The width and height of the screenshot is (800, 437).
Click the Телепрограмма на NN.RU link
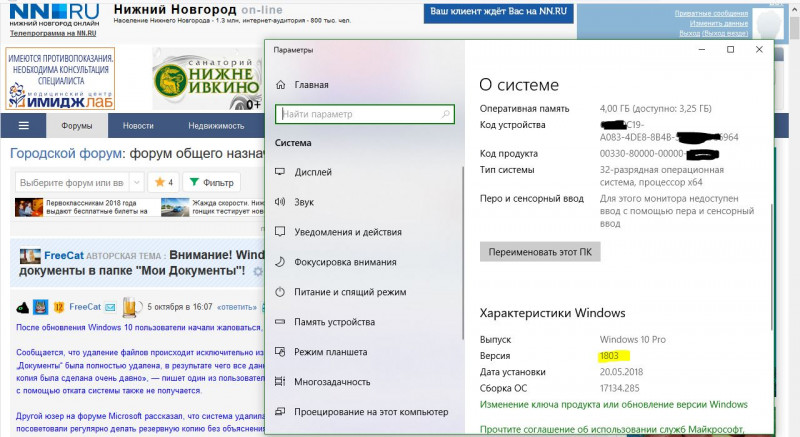[53, 33]
